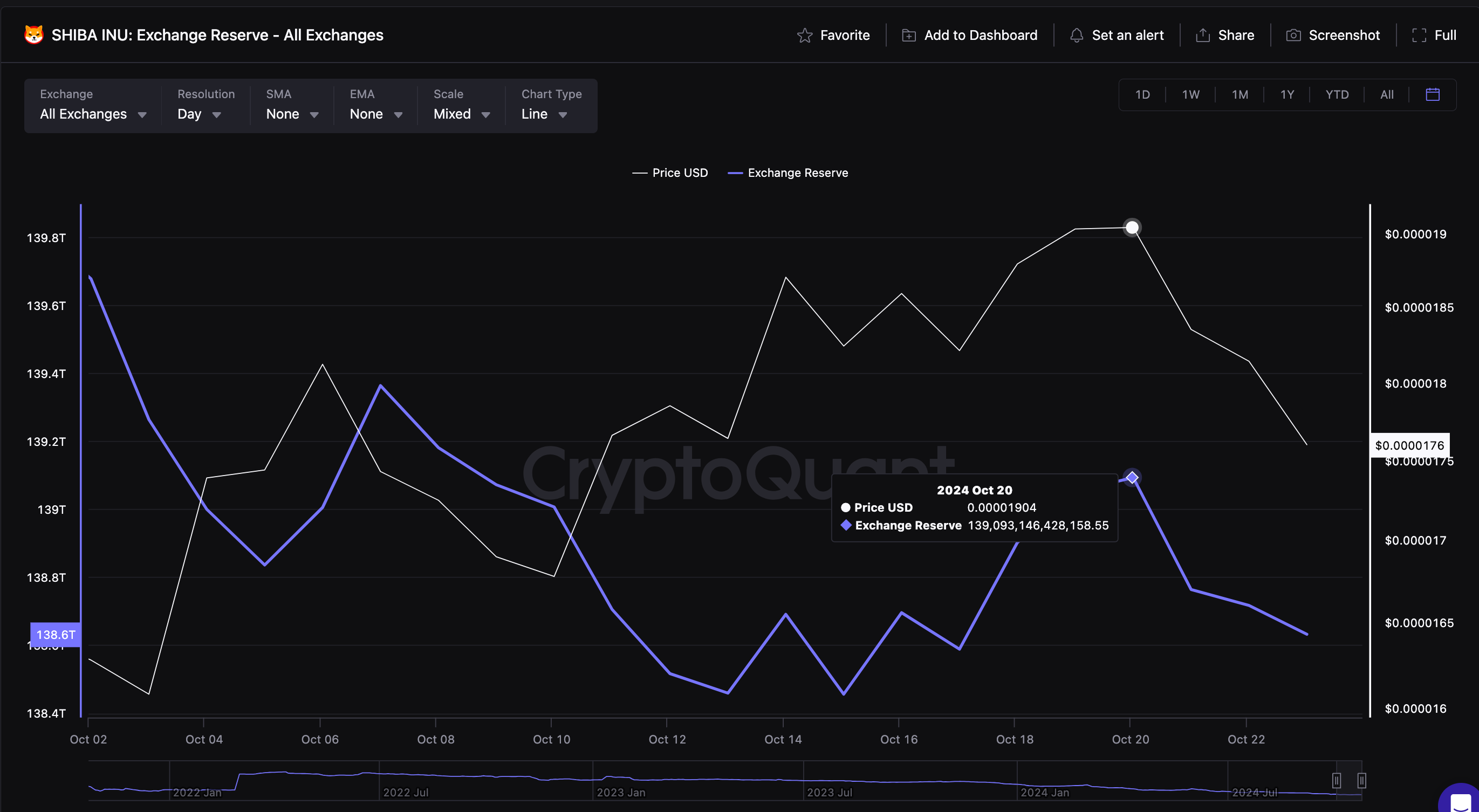Screen dimensions: 1479x812
Task: Click the 138.6T reserve axis label
Action: 55,635
